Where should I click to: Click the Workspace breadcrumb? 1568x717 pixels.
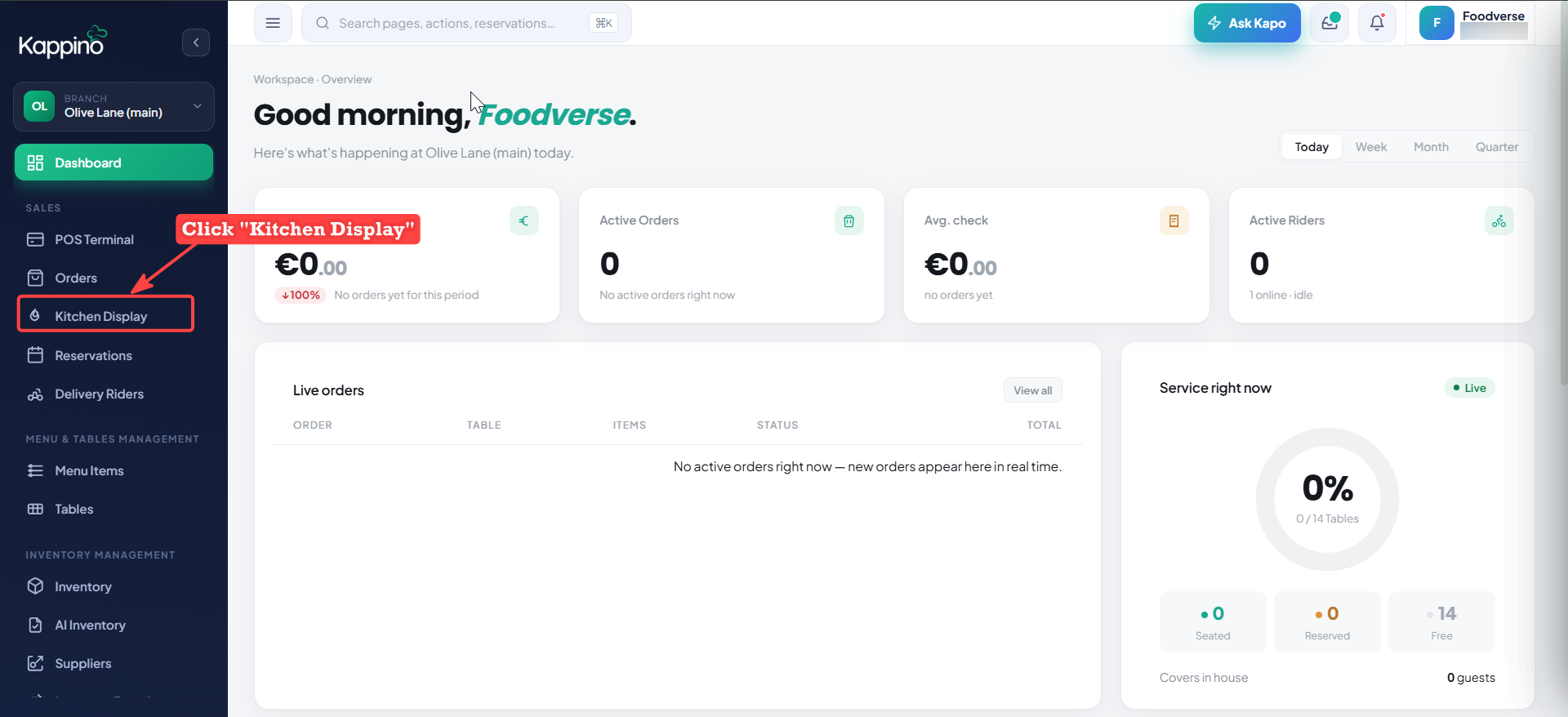coord(283,79)
